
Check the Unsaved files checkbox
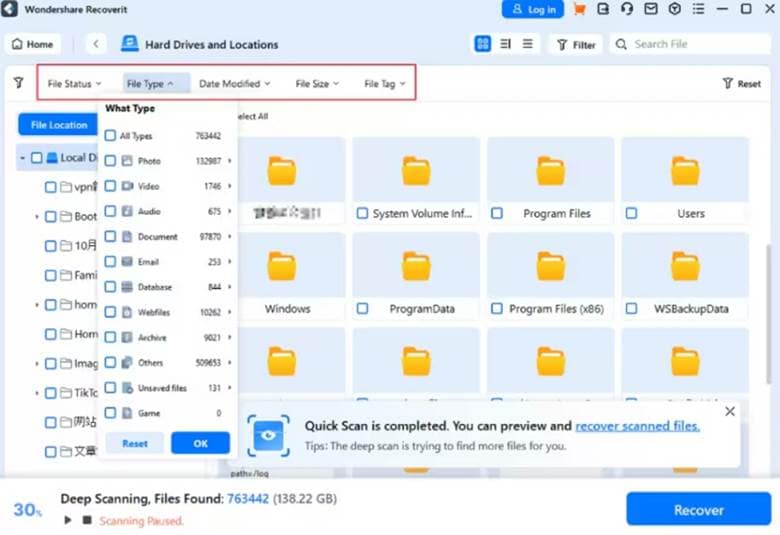pyautogui.click(x=110, y=388)
